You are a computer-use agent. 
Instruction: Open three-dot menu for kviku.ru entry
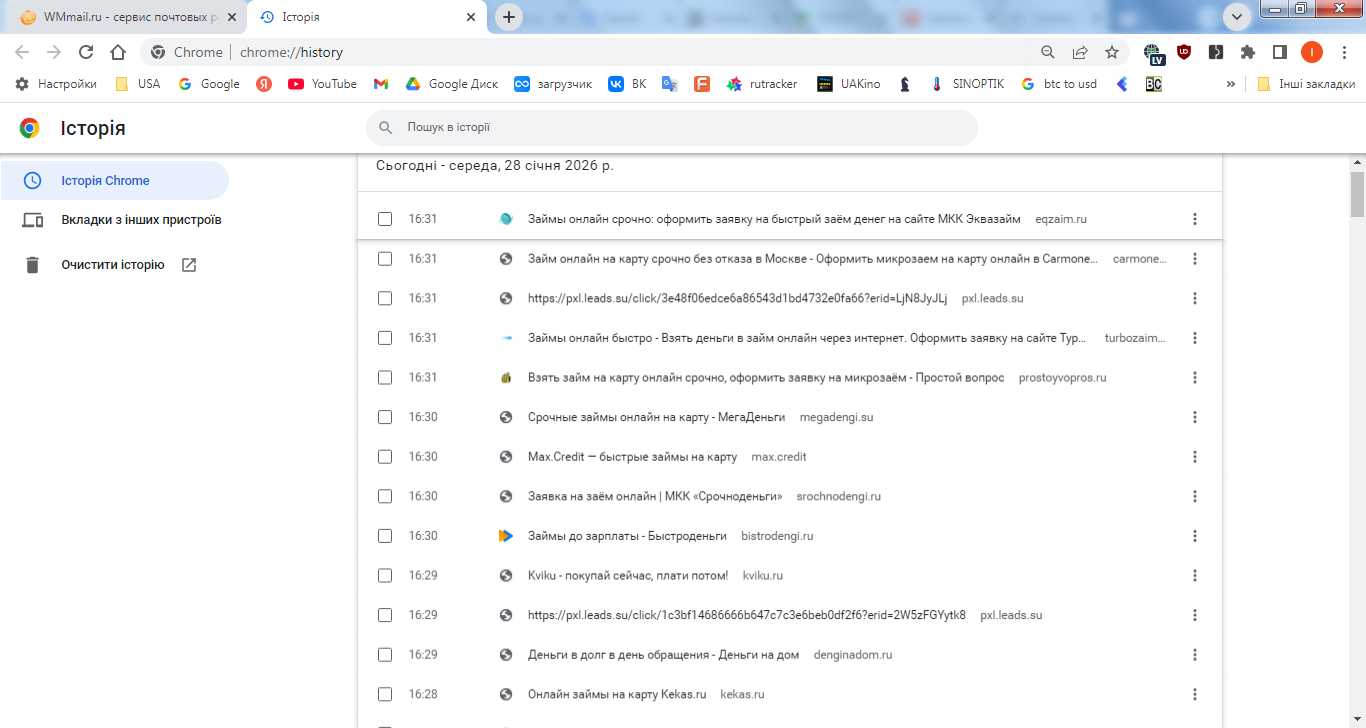click(1195, 575)
